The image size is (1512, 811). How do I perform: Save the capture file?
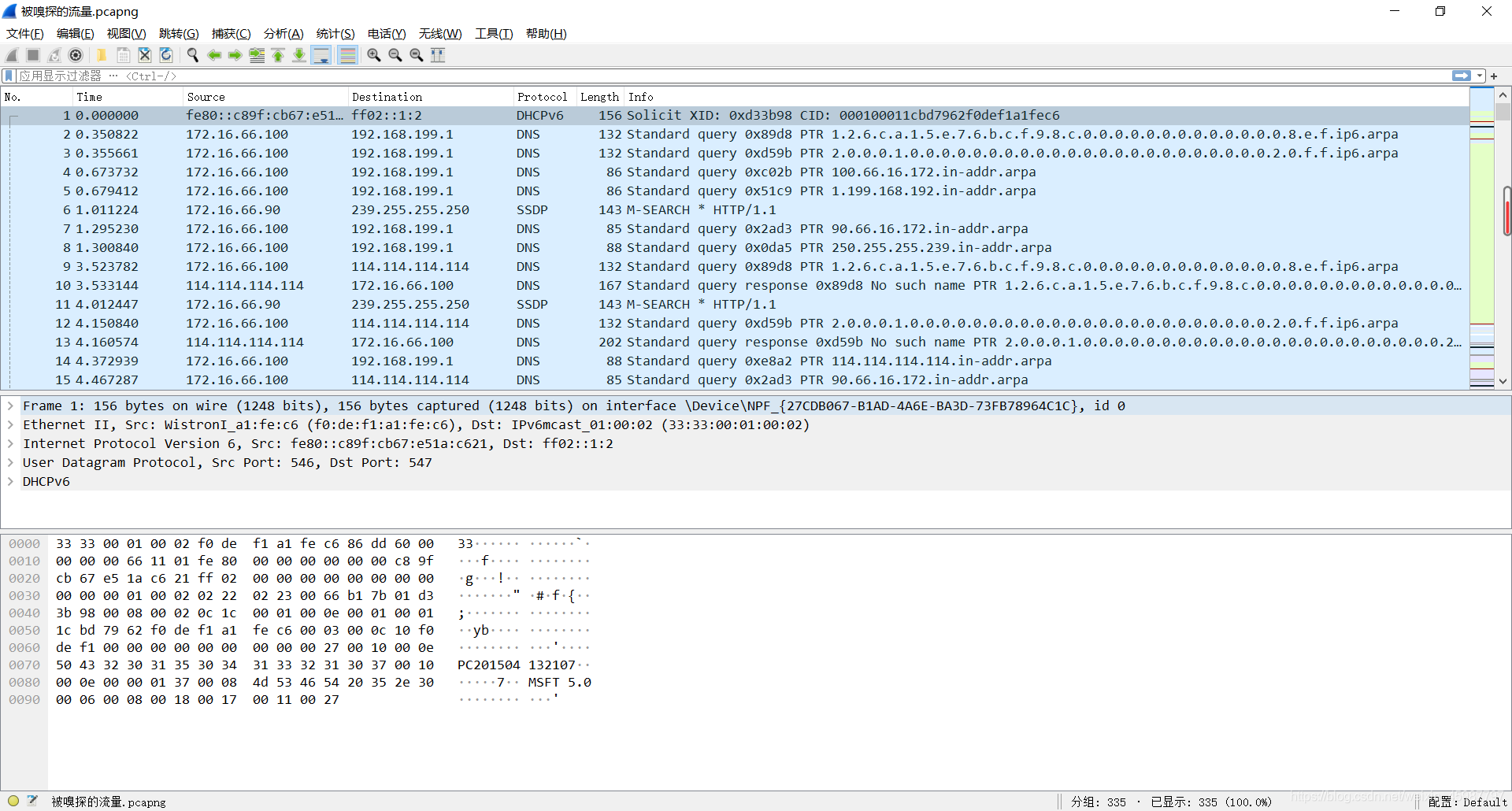(x=123, y=55)
